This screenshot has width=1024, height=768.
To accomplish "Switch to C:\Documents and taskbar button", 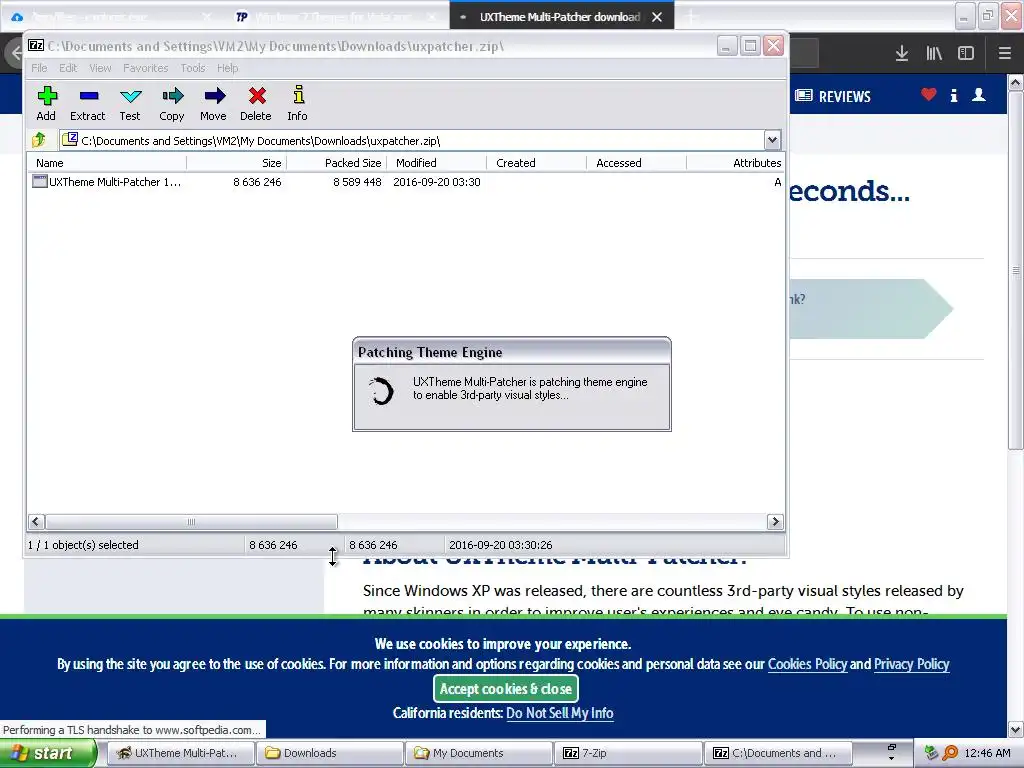I will coord(777,753).
